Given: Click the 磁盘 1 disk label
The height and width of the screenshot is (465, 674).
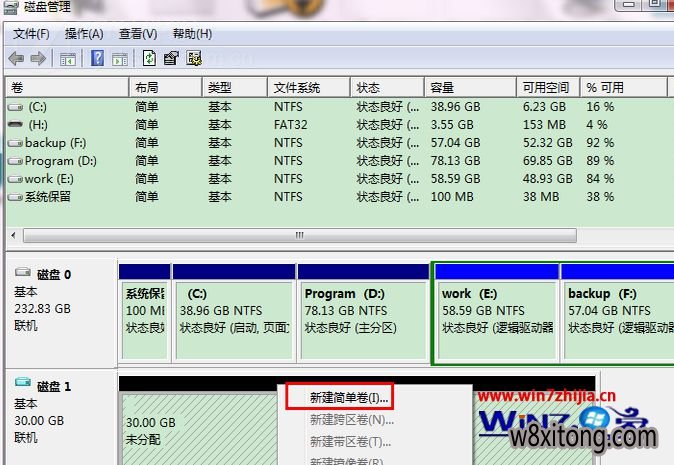Looking at the screenshot, I should 52,386.
